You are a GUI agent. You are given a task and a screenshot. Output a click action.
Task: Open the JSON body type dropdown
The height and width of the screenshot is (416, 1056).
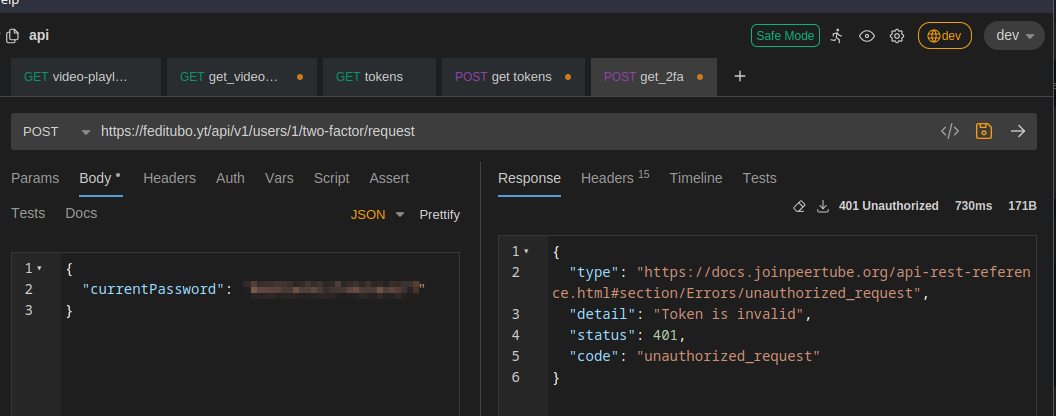[377, 215]
